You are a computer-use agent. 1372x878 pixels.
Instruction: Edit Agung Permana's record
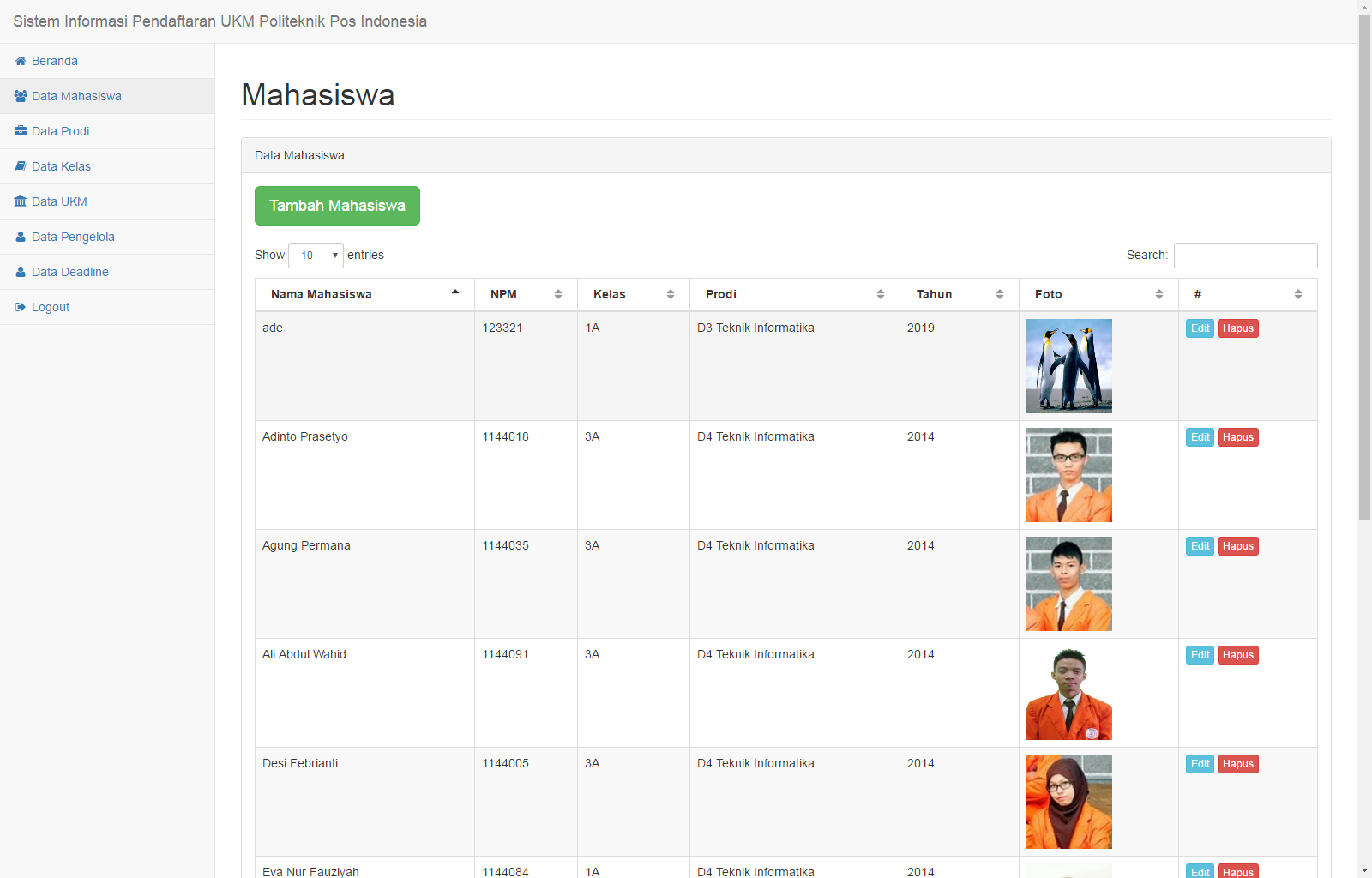tap(1200, 546)
